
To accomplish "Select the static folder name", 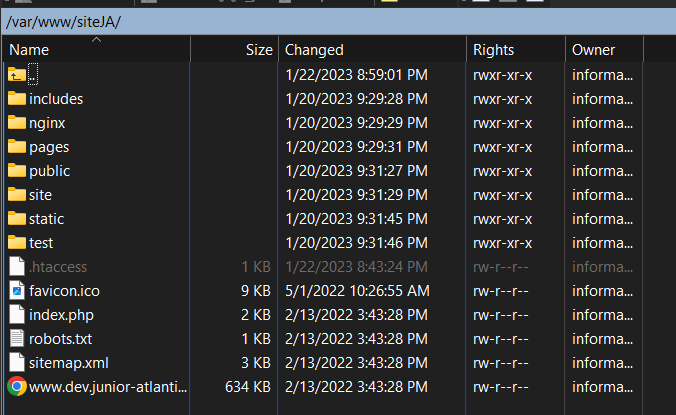I will pyautogui.click(x=47, y=218).
